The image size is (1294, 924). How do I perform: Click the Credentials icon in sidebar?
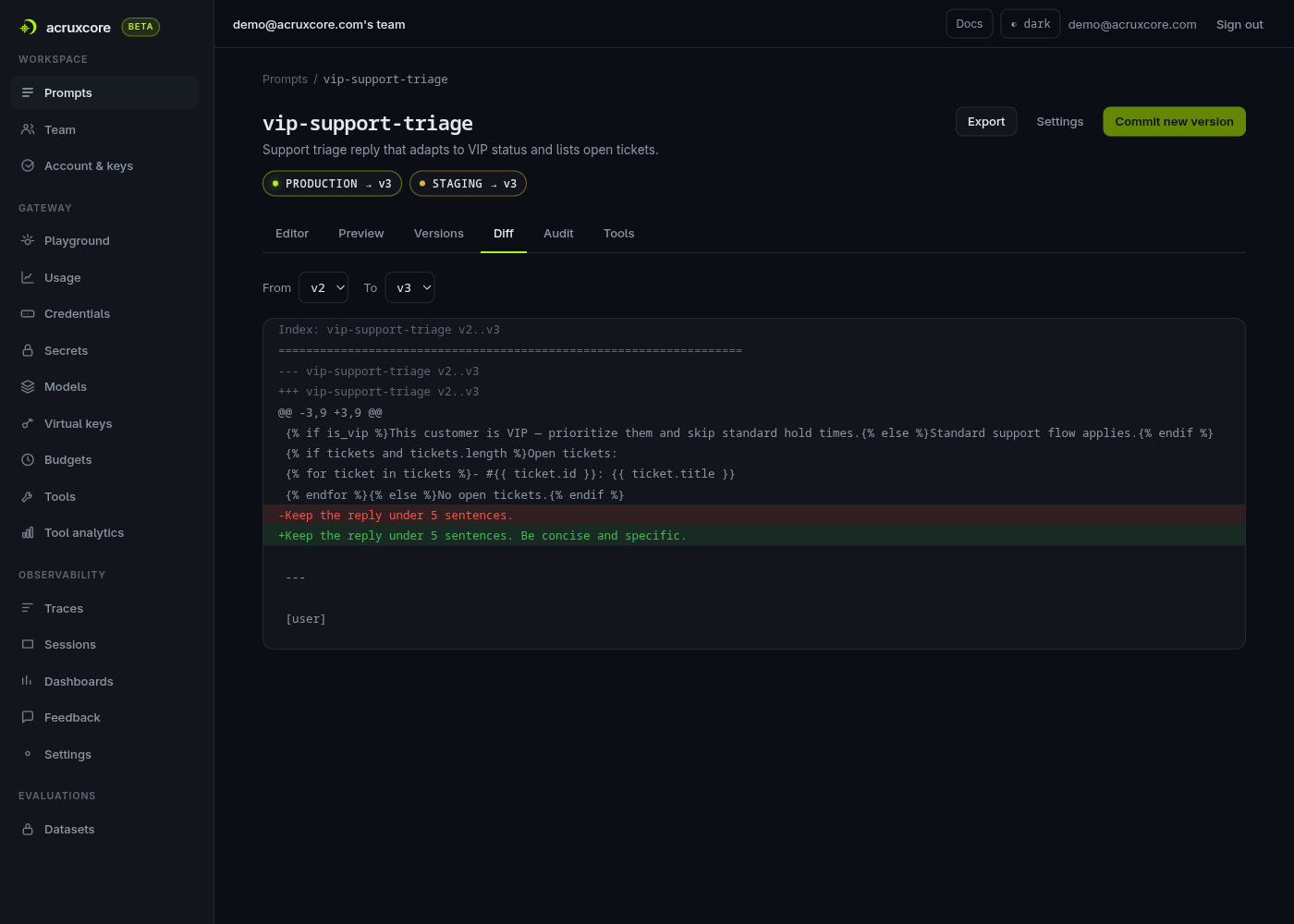click(x=28, y=314)
